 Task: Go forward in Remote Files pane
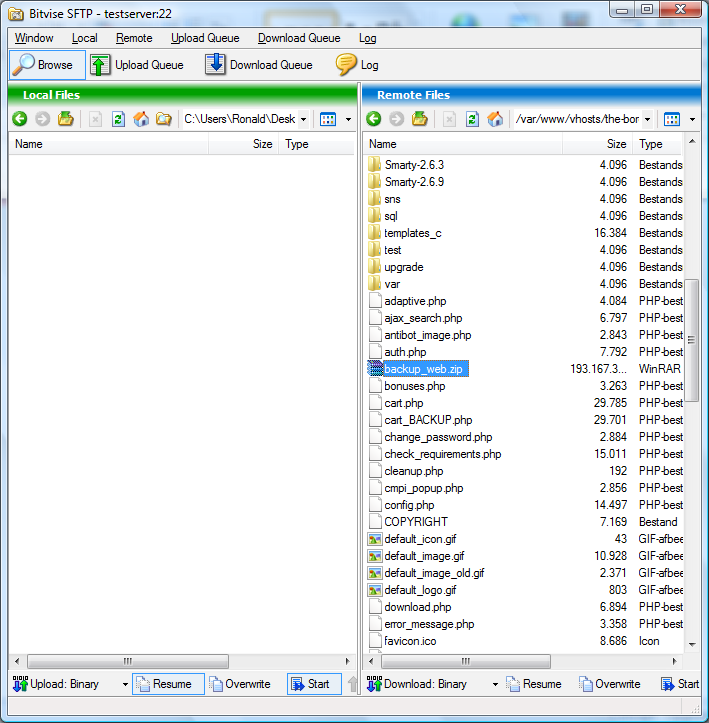click(396, 119)
